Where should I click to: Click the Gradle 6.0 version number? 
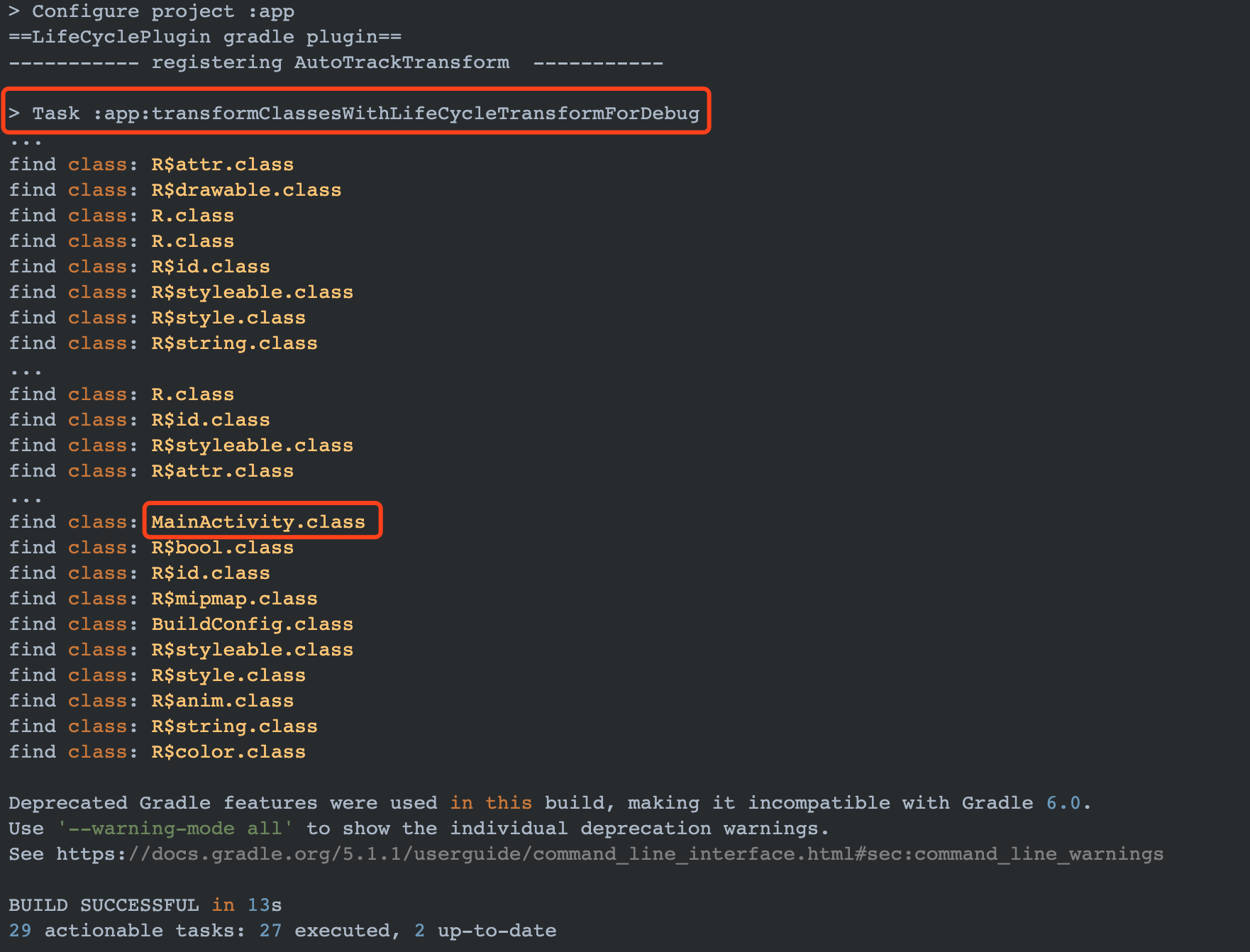tap(1063, 803)
